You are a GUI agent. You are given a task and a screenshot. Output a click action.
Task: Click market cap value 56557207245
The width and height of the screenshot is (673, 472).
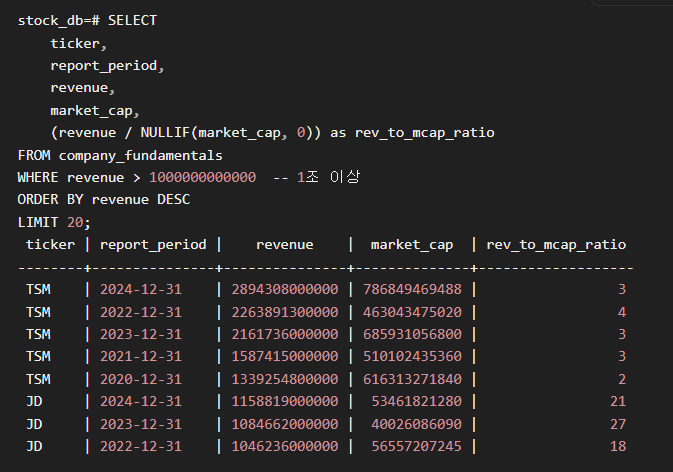pyautogui.click(x=416, y=447)
